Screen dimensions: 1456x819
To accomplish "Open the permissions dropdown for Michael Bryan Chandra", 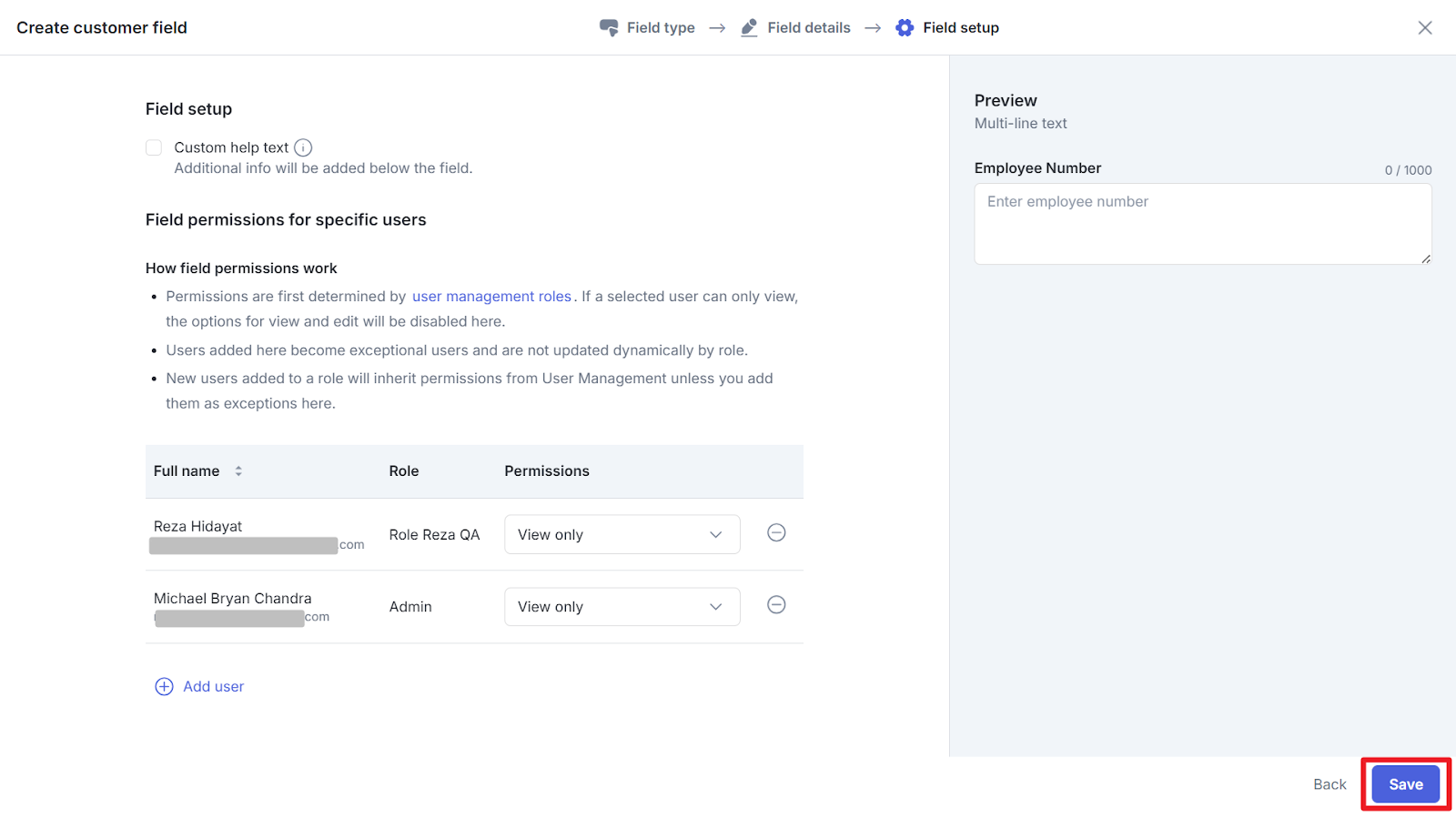I will point(622,607).
